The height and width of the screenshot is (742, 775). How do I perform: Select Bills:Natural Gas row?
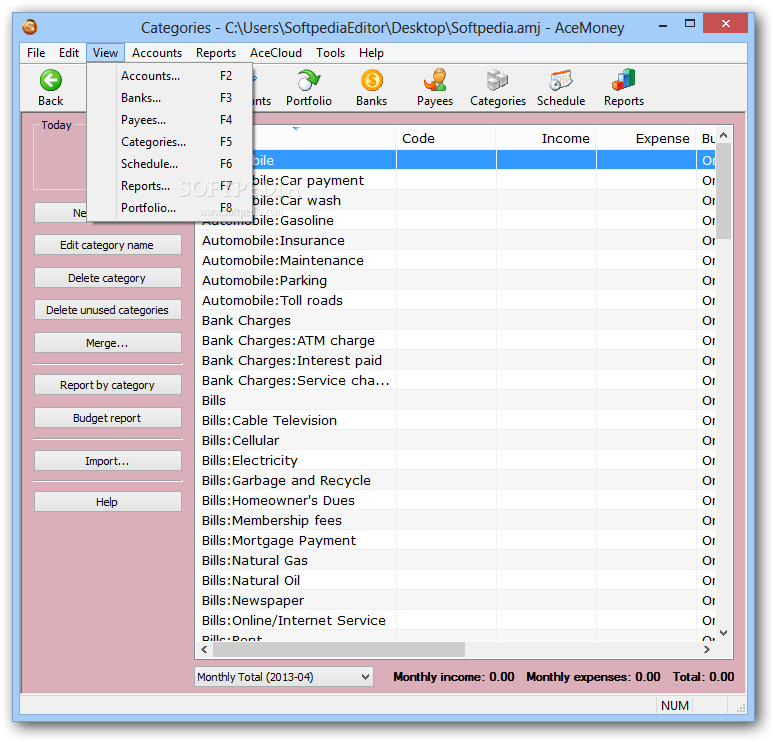click(455, 561)
